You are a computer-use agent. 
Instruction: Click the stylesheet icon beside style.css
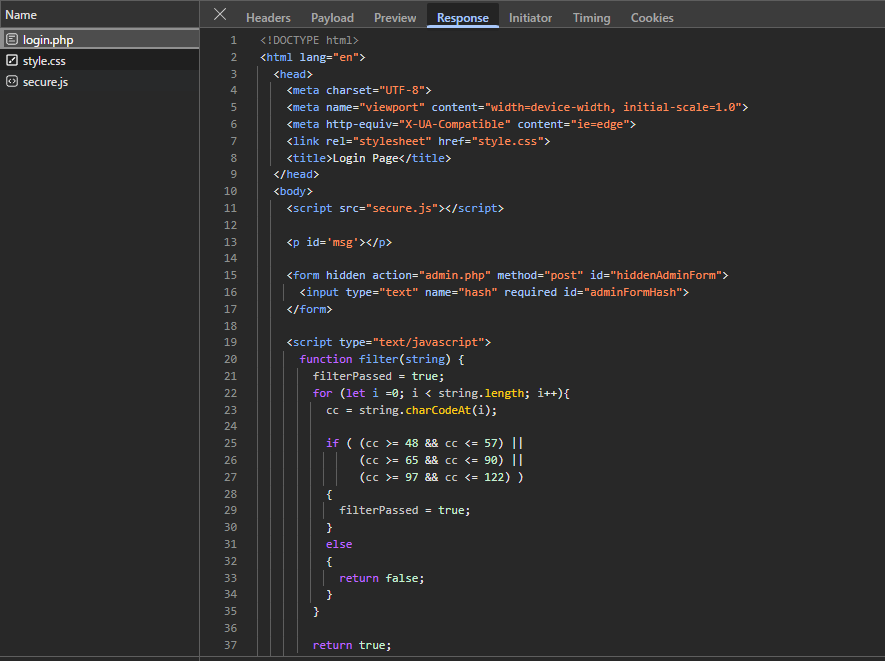coord(12,60)
